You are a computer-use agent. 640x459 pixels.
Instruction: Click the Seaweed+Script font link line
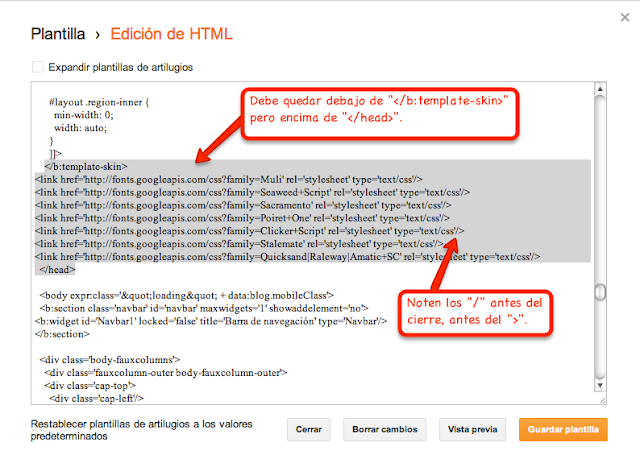coord(252,192)
